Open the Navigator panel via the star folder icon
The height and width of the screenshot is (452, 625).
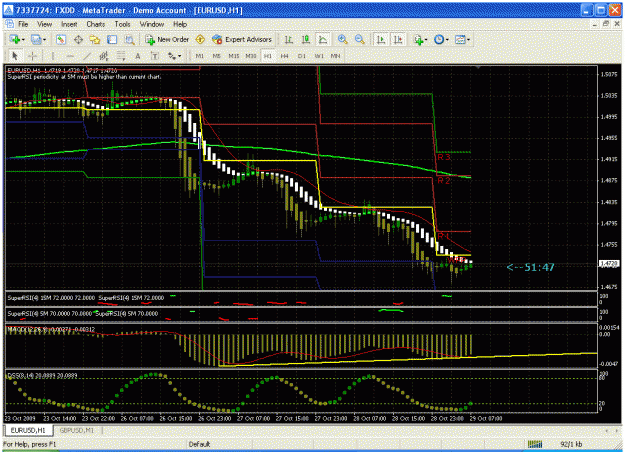(x=95, y=39)
